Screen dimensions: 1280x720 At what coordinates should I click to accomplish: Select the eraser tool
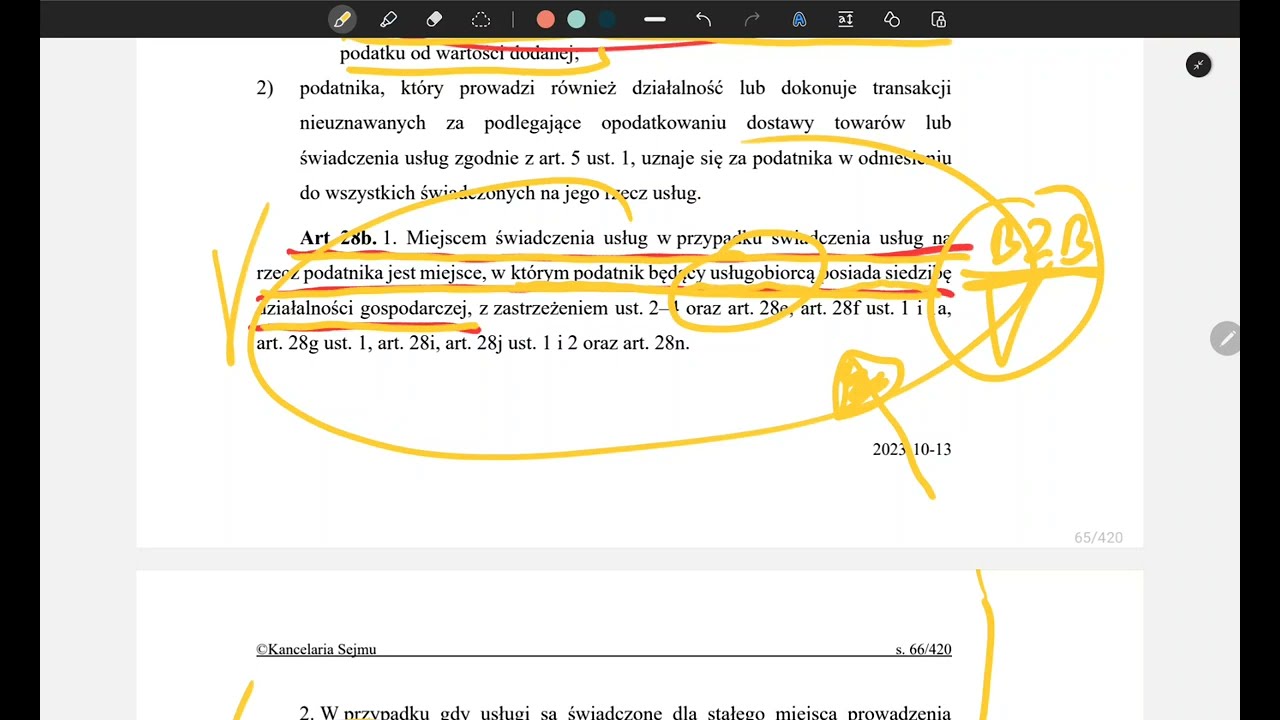pyautogui.click(x=434, y=19)
